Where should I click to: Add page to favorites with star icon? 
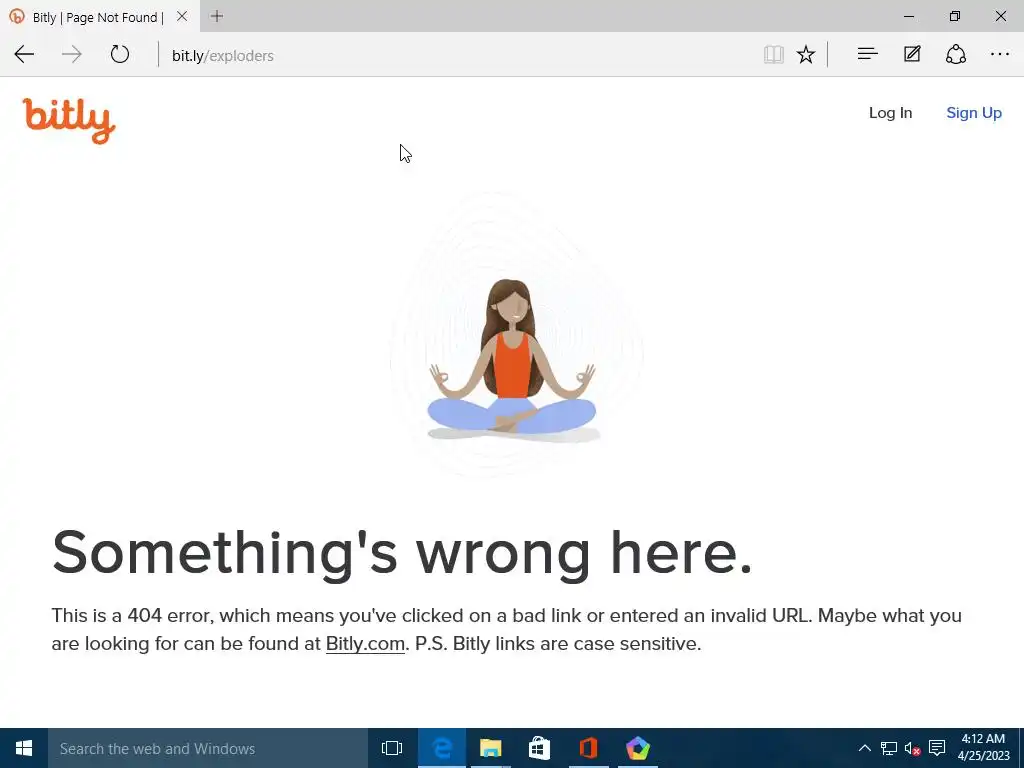point(806,54)
